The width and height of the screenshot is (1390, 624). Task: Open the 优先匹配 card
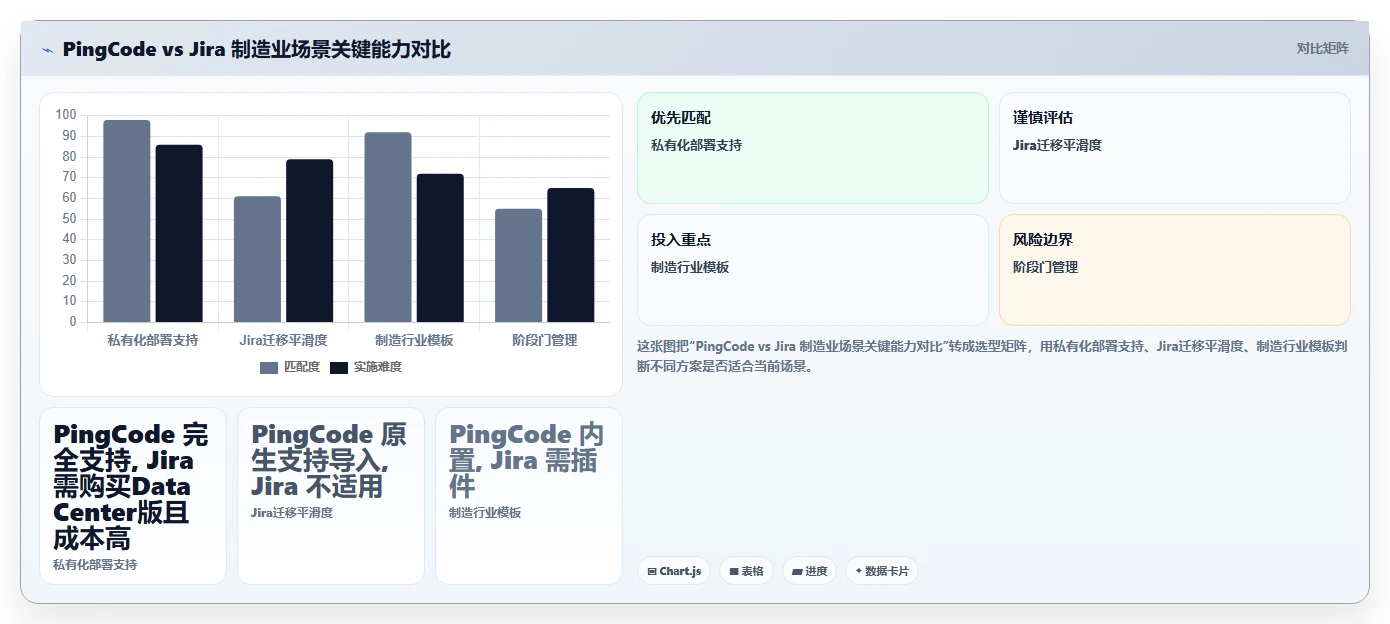[x=813, y=148]
